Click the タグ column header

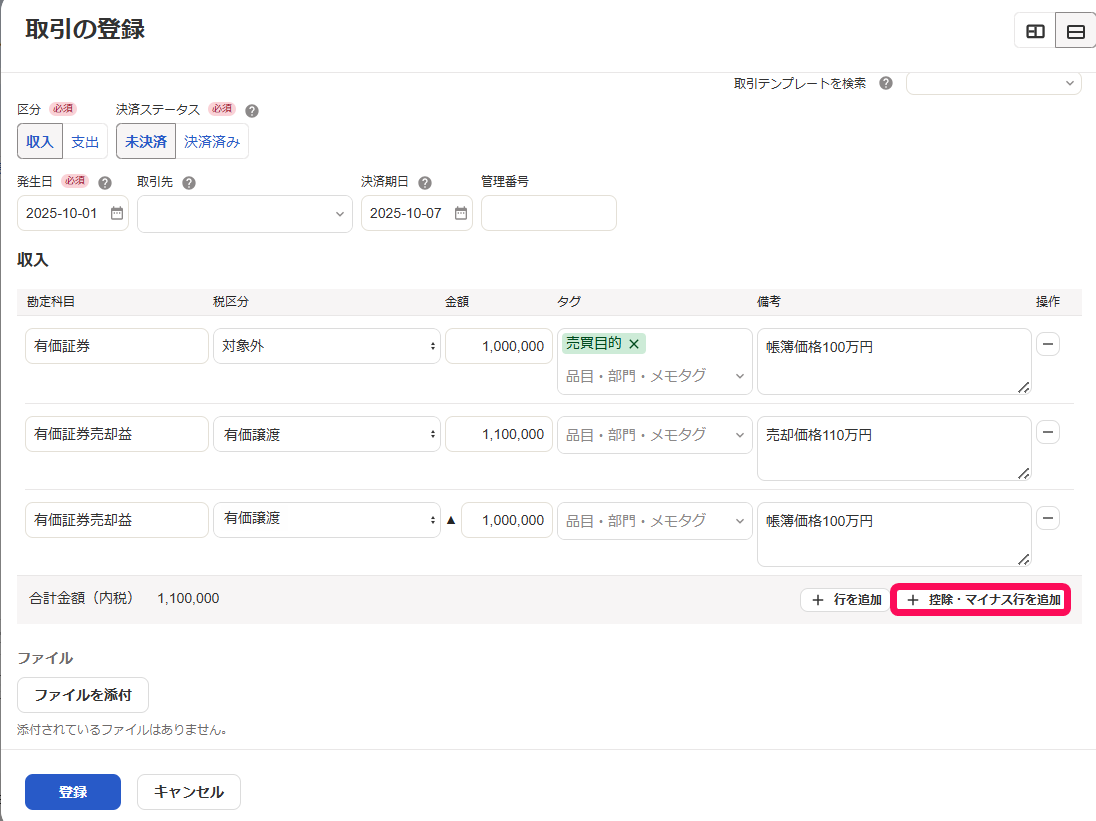(569, 302)
